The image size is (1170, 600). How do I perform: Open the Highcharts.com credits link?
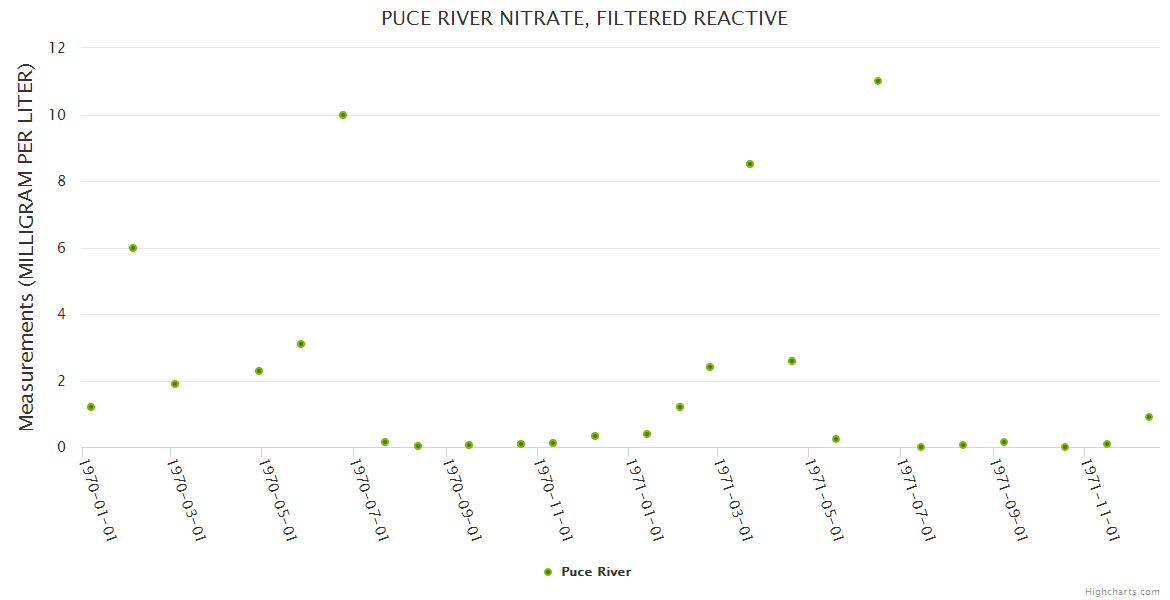pyautogui.click(x=1122, y=592)
